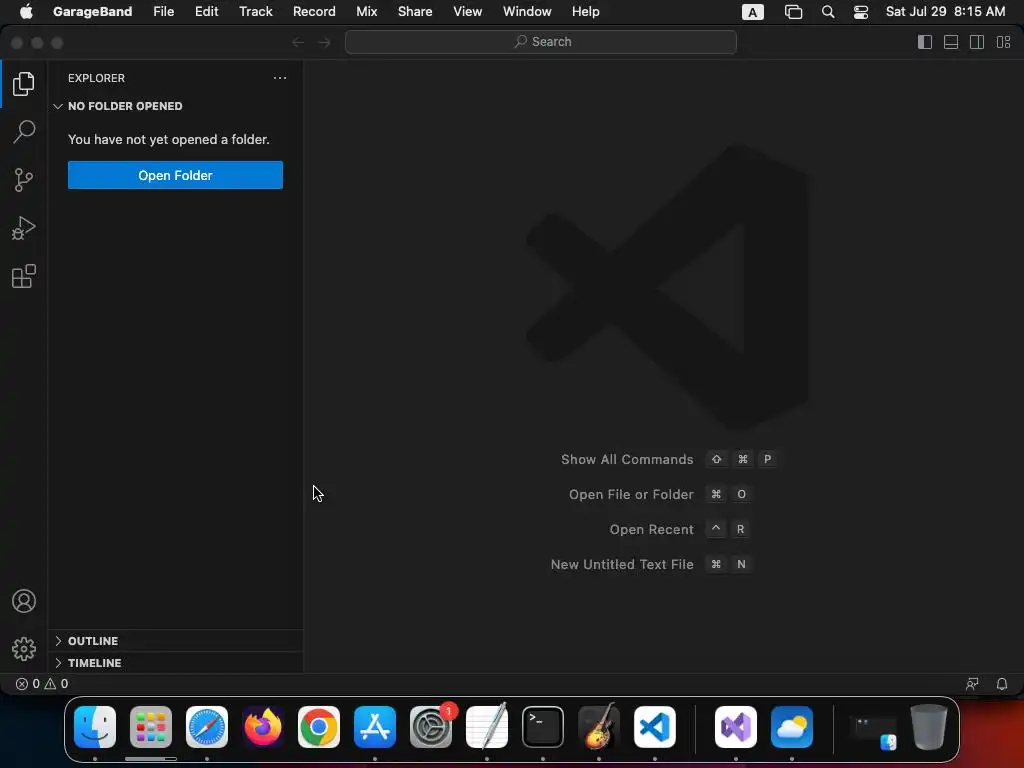Open notifications bell in status bar
1024x768 pixels.
point(1002,684)
